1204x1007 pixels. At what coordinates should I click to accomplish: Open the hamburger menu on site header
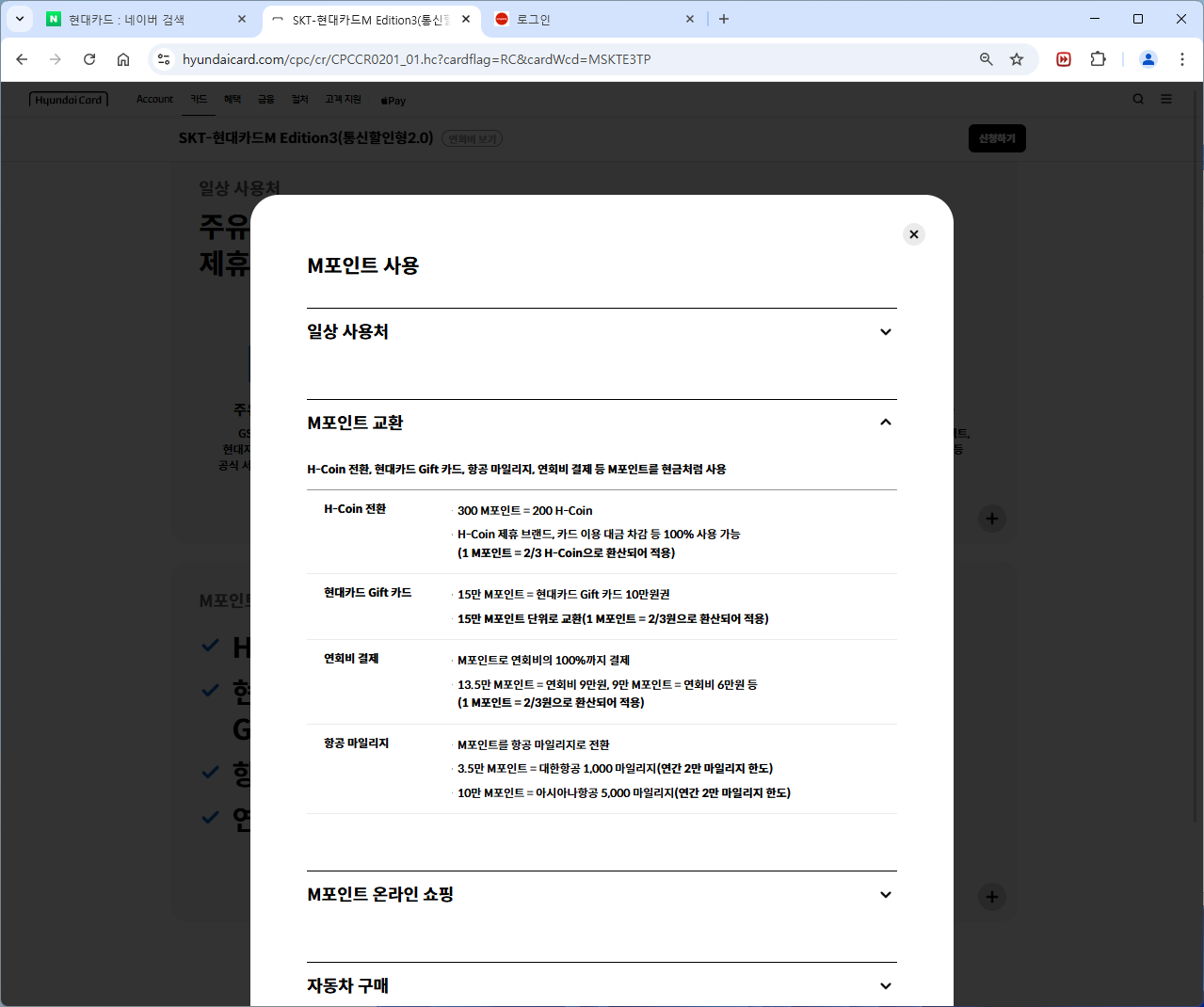(1166, 99)
